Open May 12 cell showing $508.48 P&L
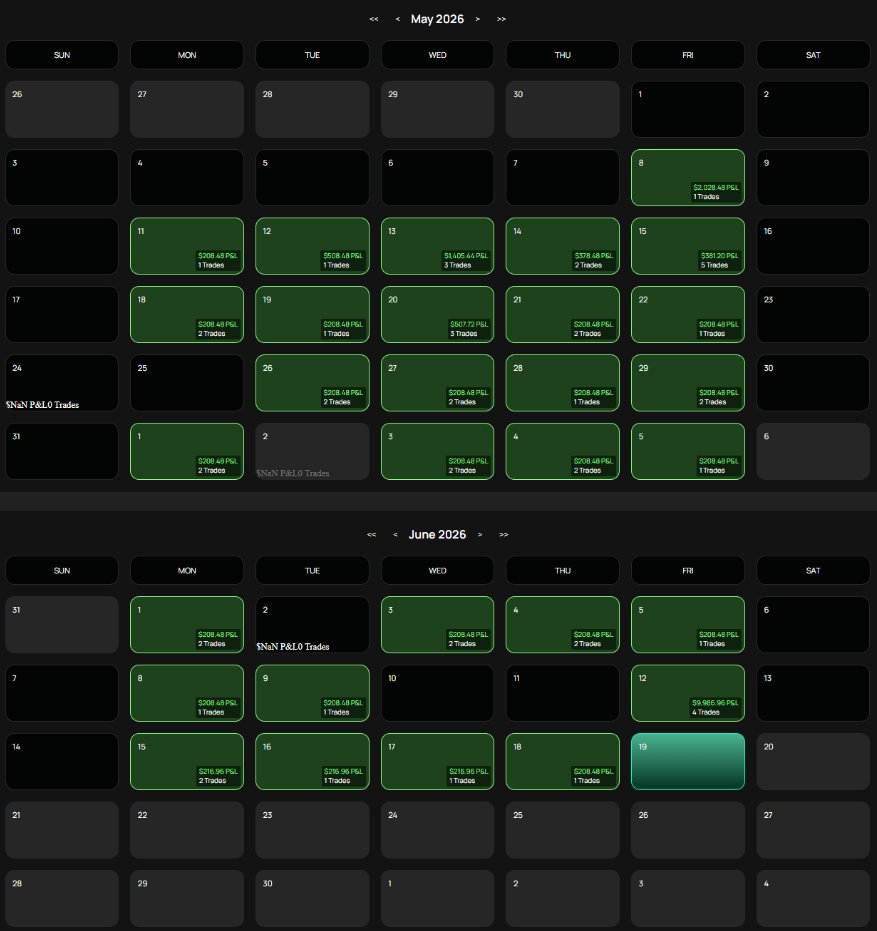 click(x=312, y=246)
